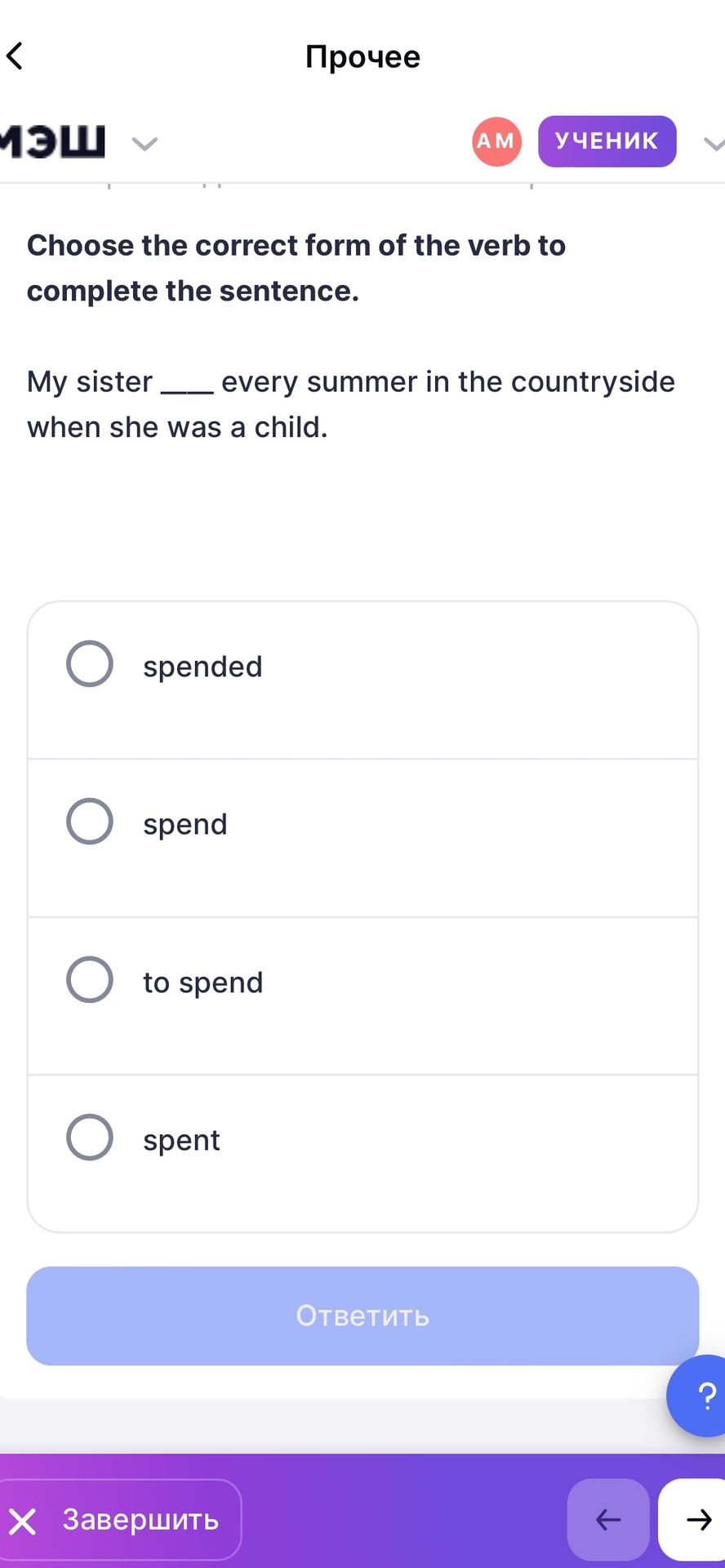Viewport: 725px width, 1568px height.
Task: Tap the Прочее page title
Action: 362,56
